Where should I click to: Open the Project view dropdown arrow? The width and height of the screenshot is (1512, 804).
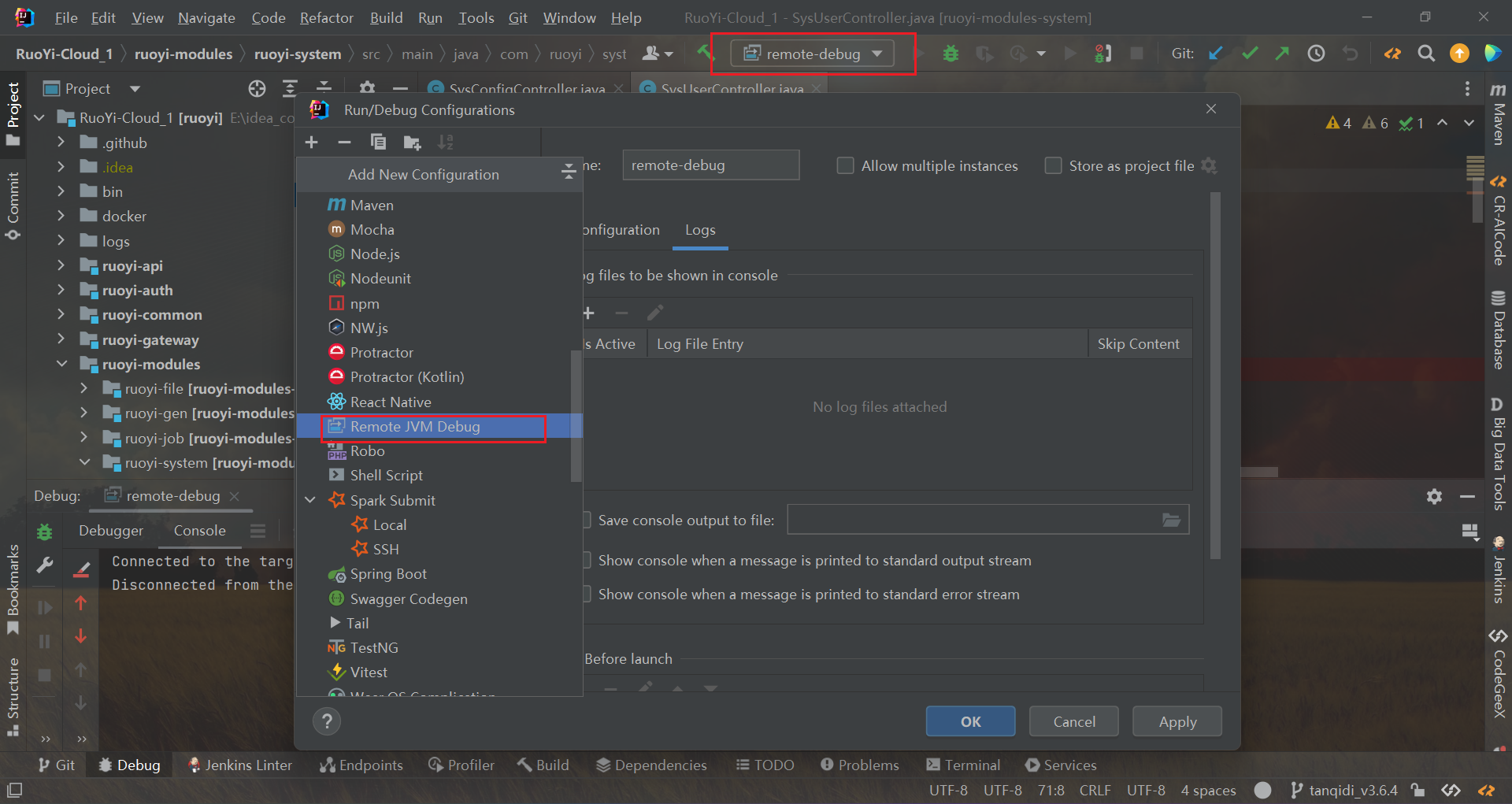pos(135,89)
